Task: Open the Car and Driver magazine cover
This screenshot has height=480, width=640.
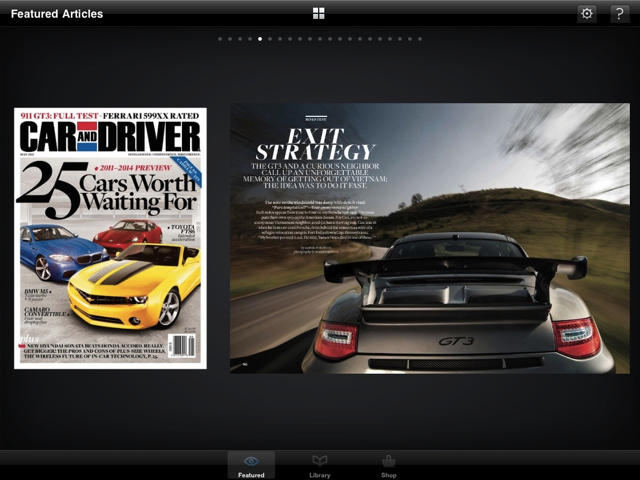Action: [110, 238]
